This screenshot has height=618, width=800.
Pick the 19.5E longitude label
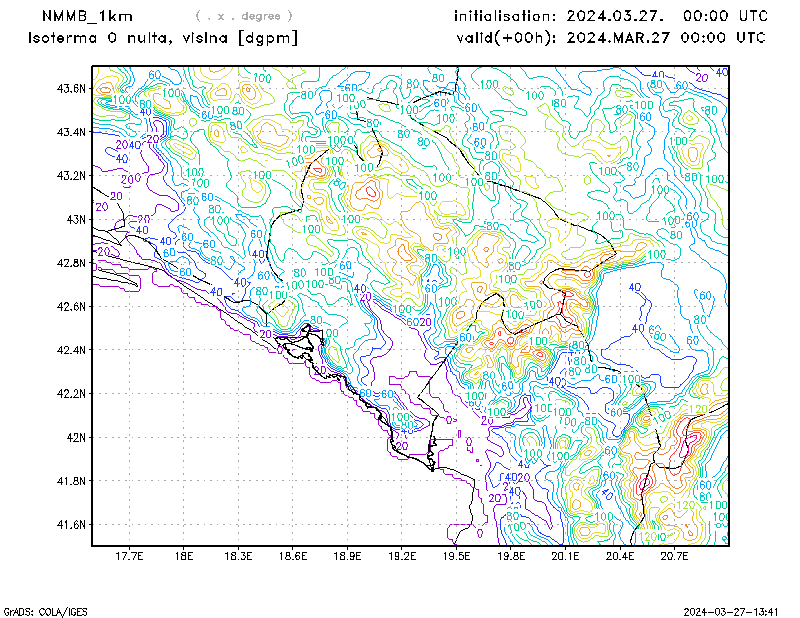pyautogui.click(x=457, y=556)
